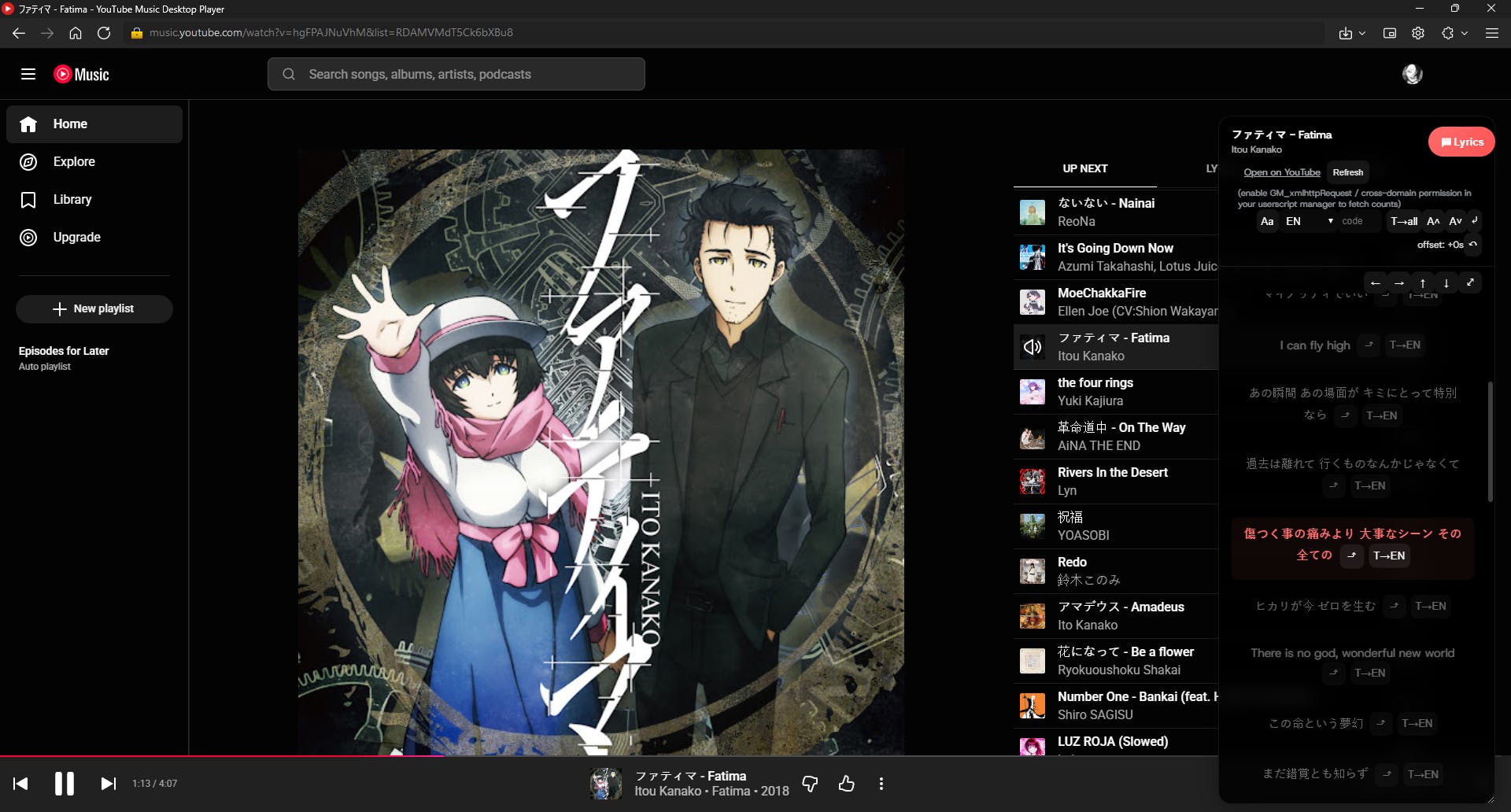Select 'It's Going Down Now' in queue

[x=1116, y=257]
